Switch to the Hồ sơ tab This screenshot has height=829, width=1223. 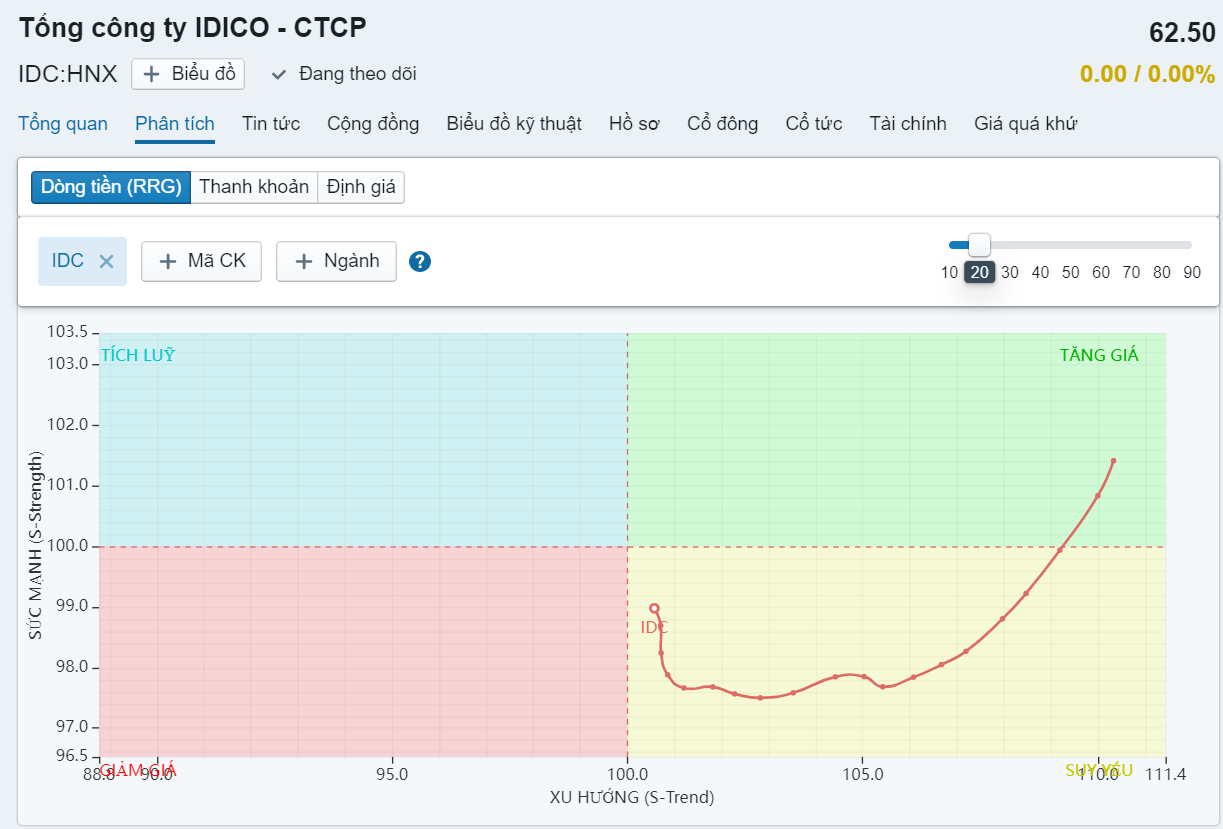[634, 124]
